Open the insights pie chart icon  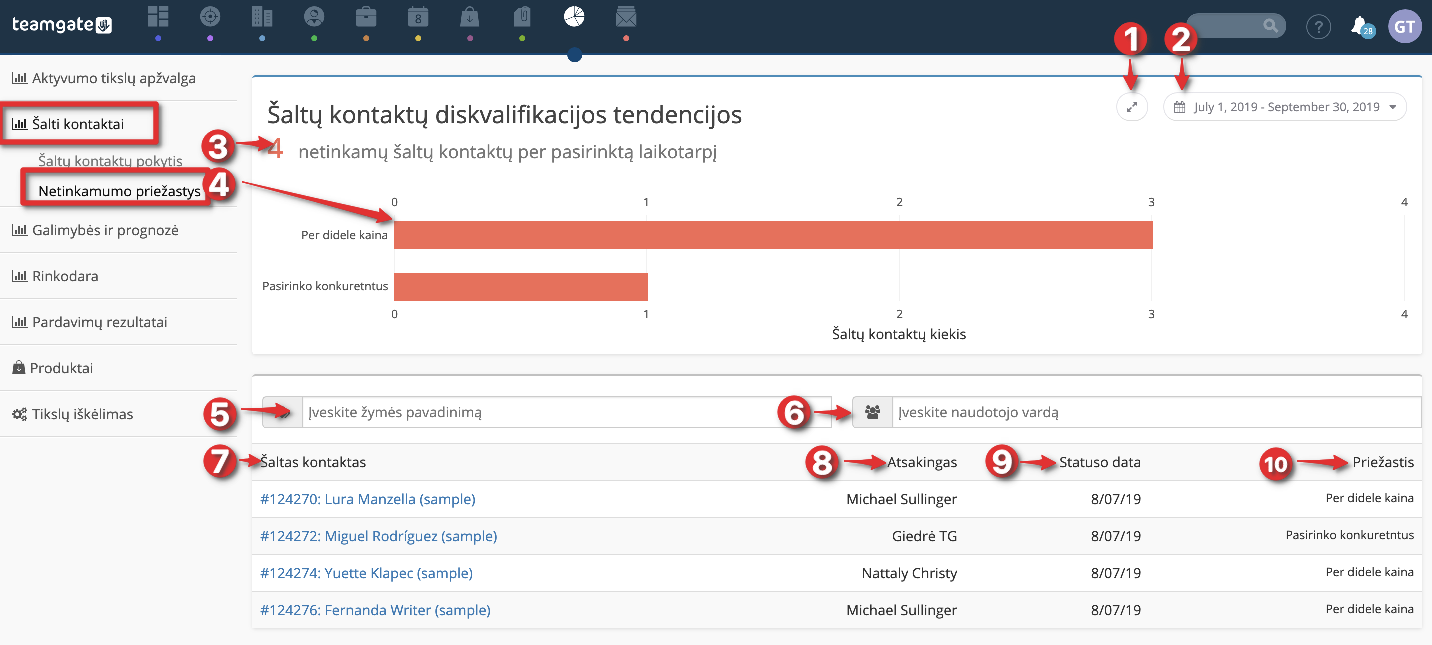click(574, 16)
